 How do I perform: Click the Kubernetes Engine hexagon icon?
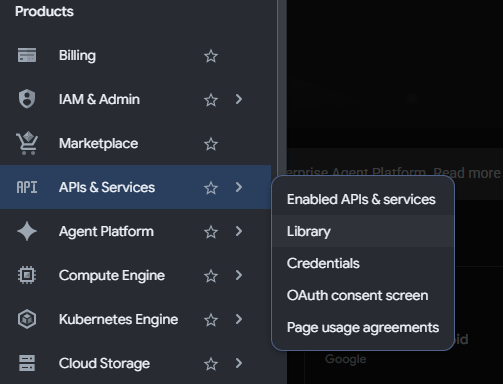pyautogui.click(x=27, y=319)
